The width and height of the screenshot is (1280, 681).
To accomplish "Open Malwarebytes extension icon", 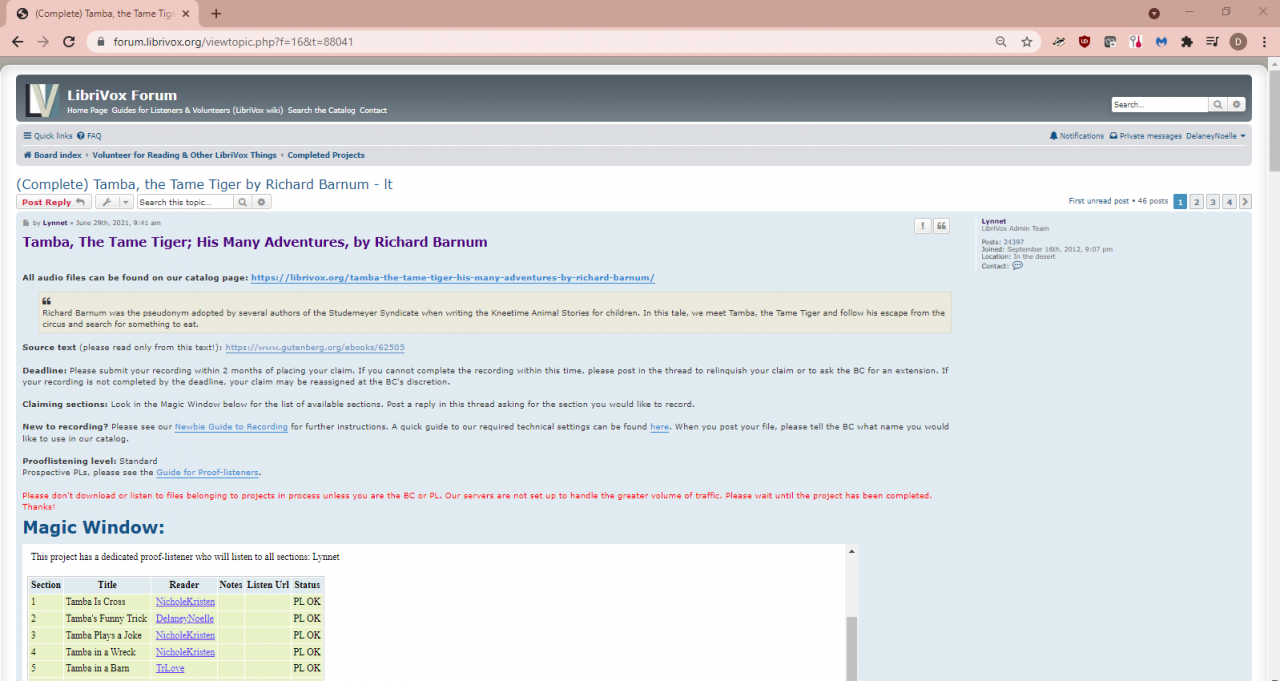I will click(x=1161, y=42).
